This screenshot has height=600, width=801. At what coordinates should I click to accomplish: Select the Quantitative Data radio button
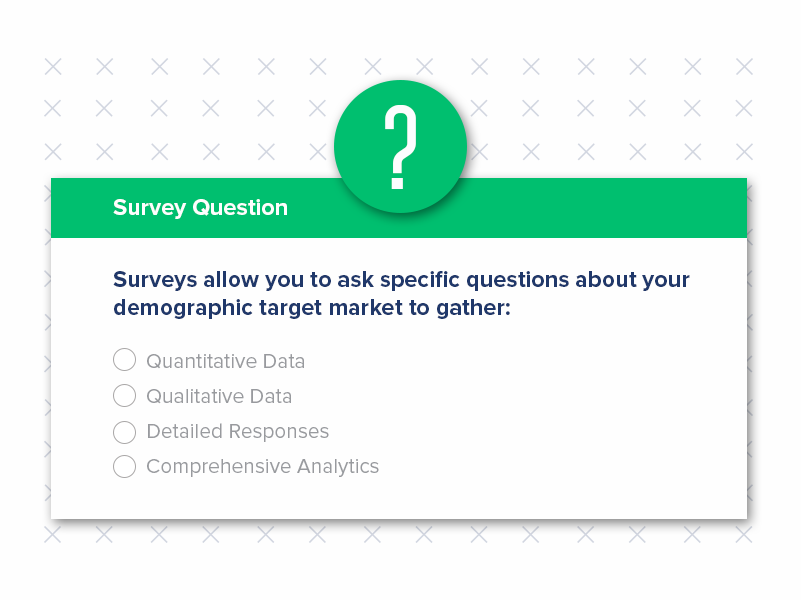(124, 360)
